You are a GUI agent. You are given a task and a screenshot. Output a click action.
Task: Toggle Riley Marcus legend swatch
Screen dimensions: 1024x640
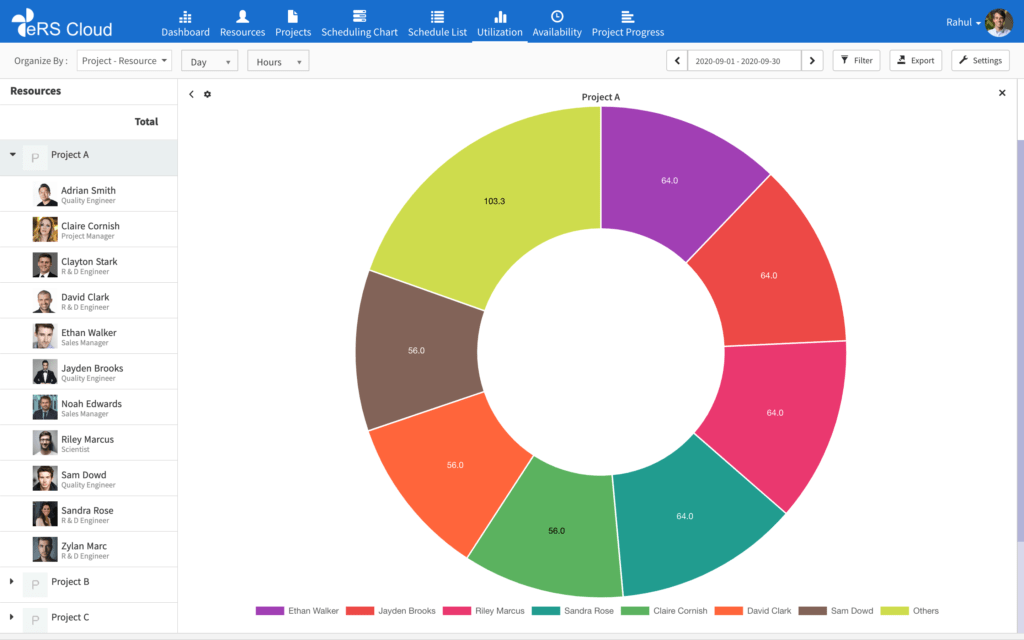click(456, 611)
